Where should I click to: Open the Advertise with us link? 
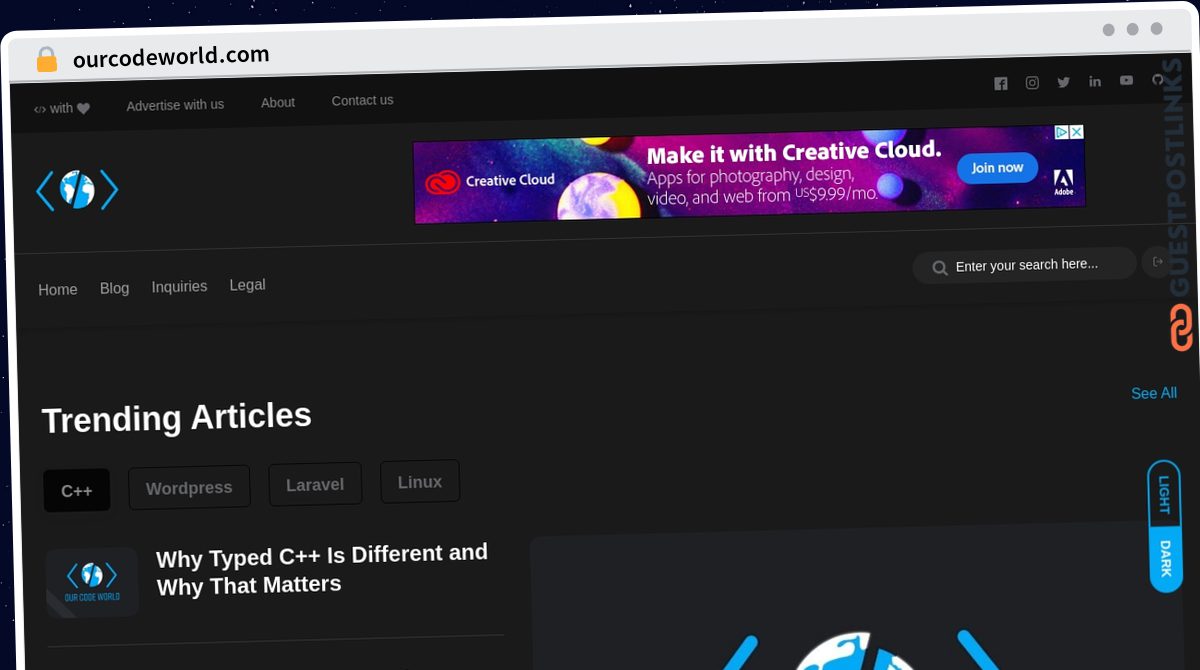pyautogui.click(x=175, y=105)
